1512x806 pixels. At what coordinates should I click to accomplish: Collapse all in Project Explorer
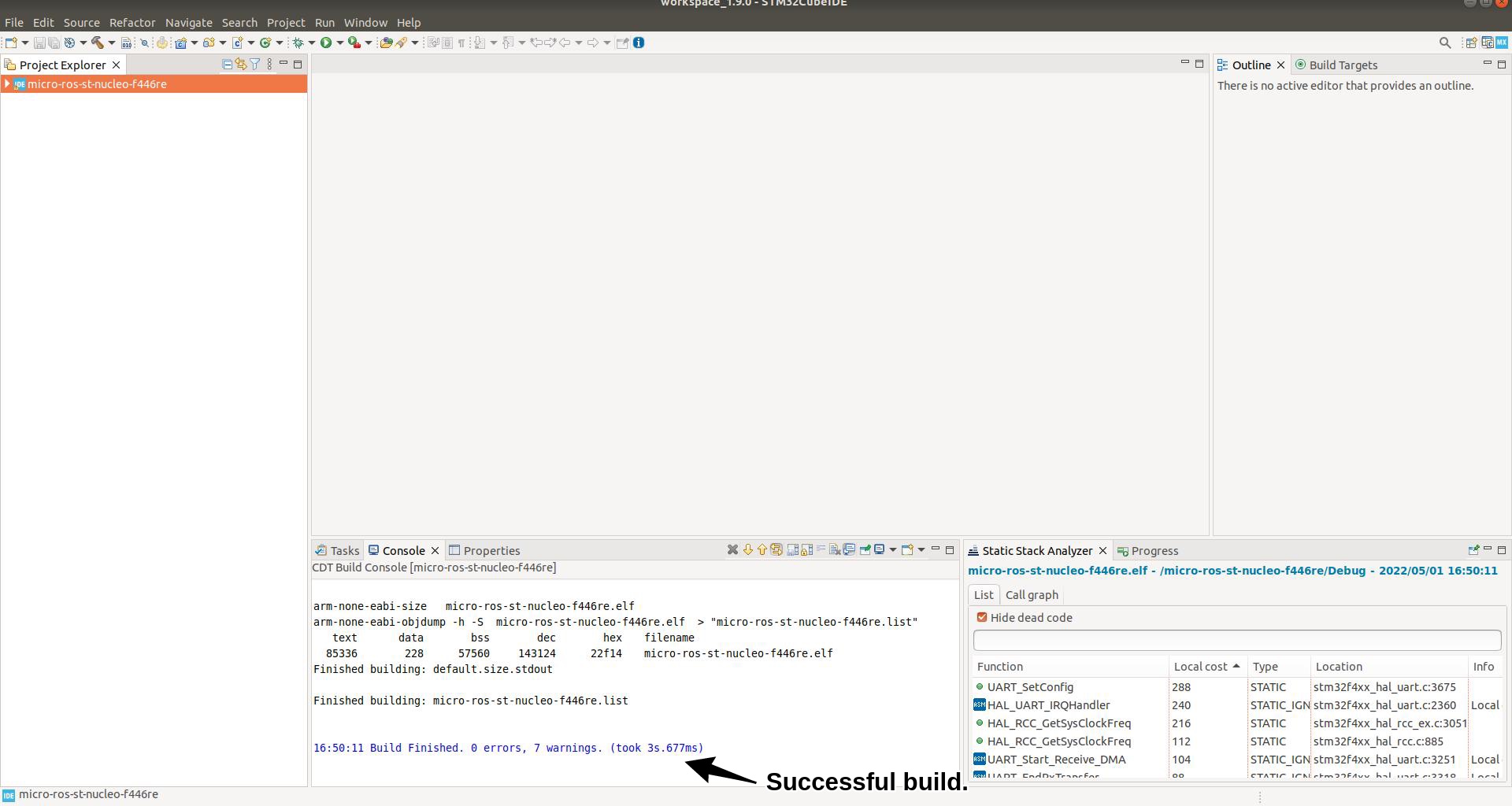point(227,65)
